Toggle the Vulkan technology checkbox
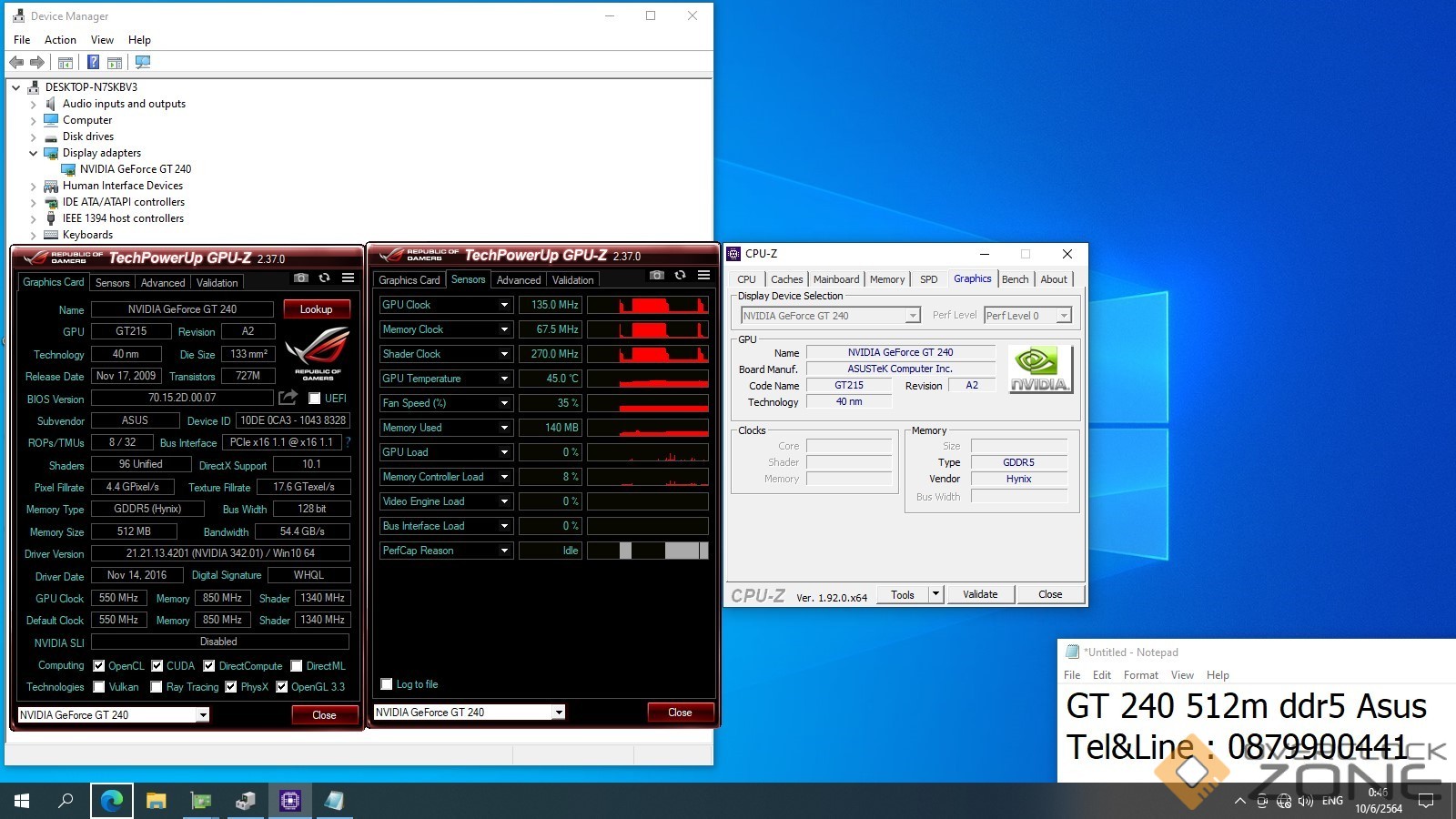The width and height of the screenshot is (1456, 819). (99, 687)
